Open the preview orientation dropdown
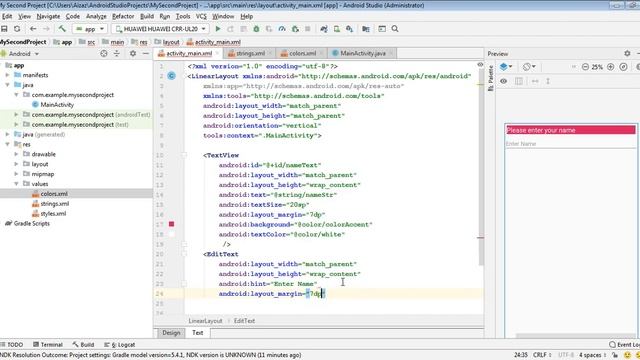640x360 pixels. [529, 67]
